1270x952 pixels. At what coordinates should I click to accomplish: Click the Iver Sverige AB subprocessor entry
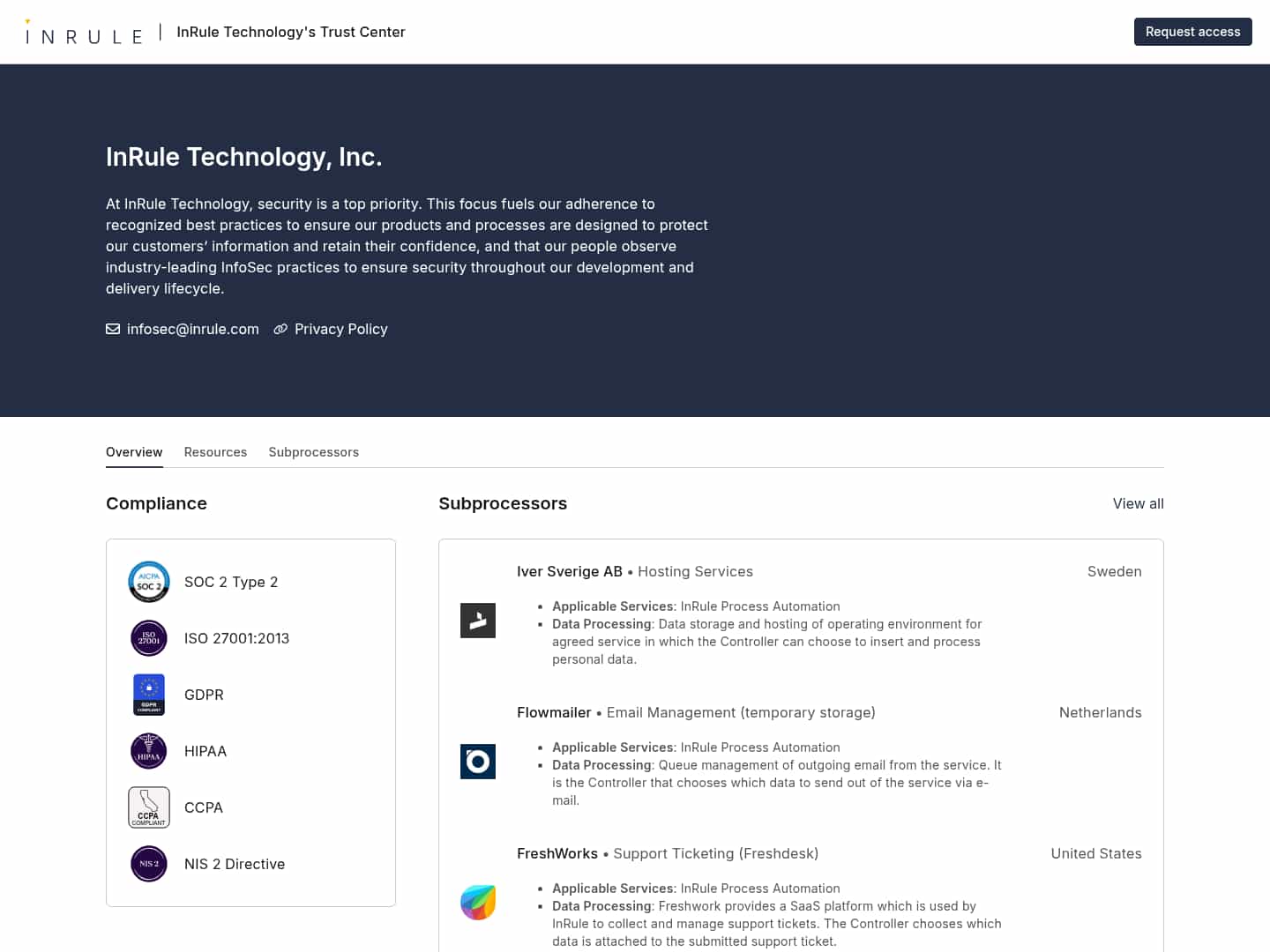[x=569, y=571]
